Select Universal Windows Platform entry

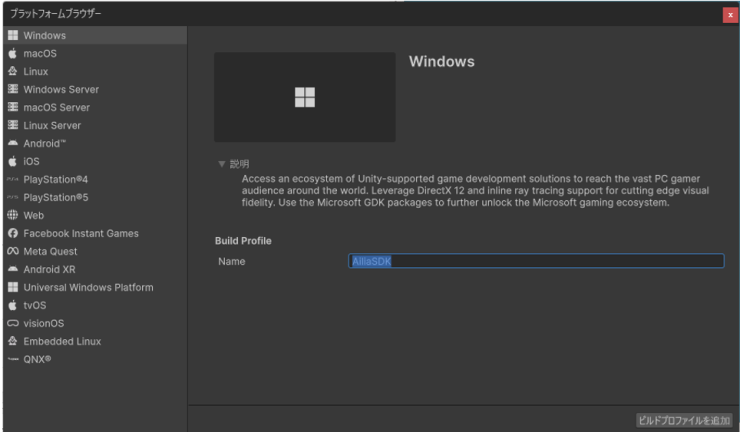88,288
